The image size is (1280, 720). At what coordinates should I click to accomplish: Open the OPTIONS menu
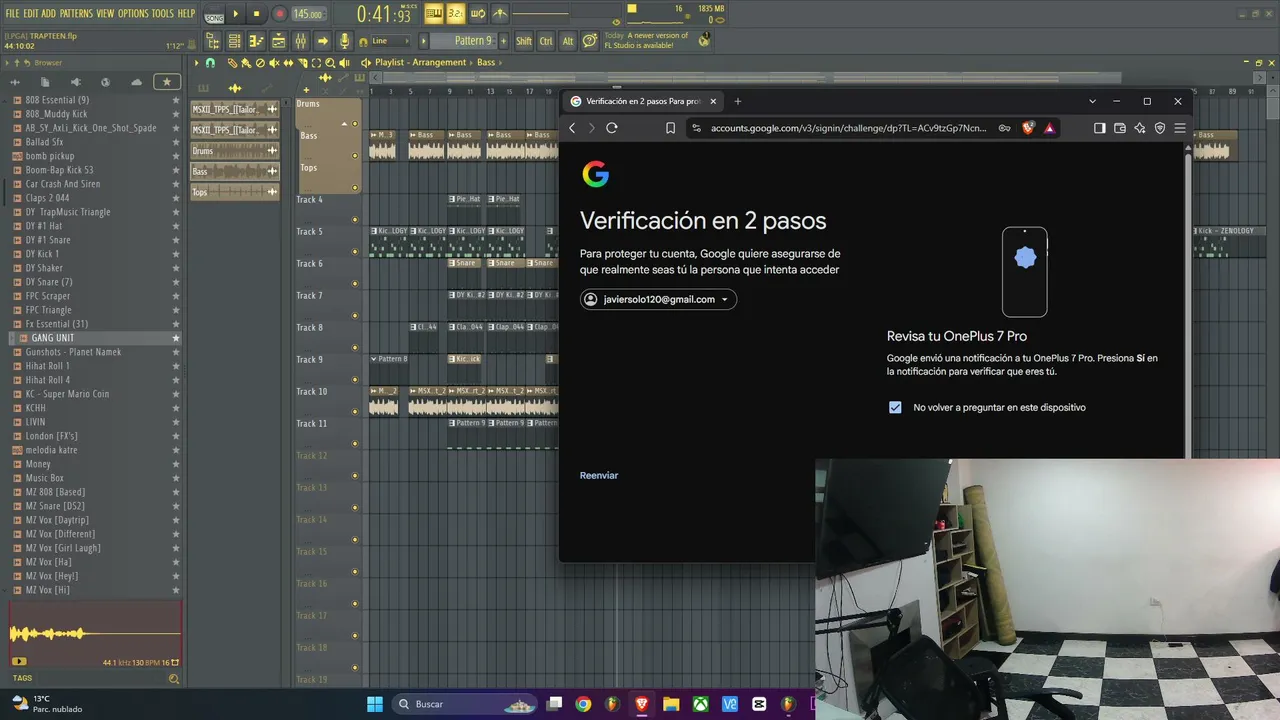tap(133, 14)
